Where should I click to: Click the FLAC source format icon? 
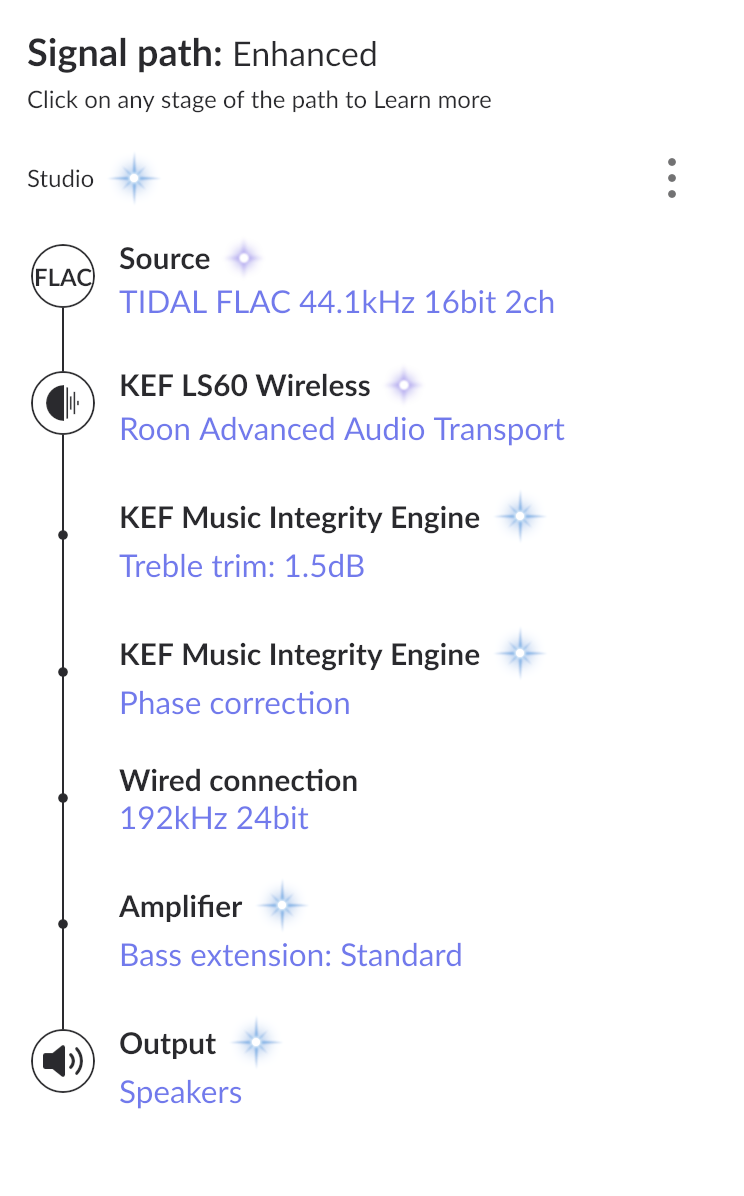tap(63, 276)
